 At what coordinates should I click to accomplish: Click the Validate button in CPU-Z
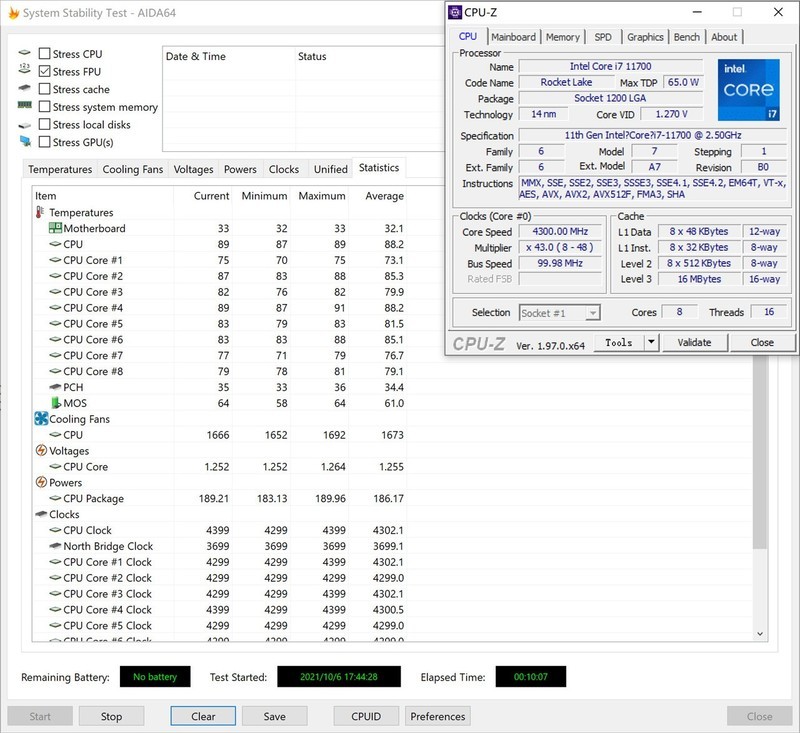tap(694, 342)
